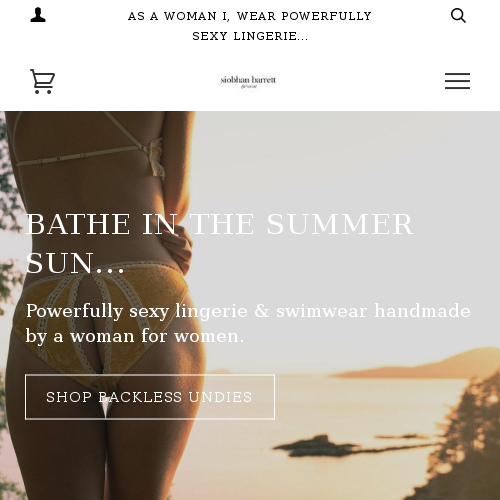Click the small tagline beneath the logo name
Image resolution: width=500 pixels, height=500 pixels.
(x=249, y=86)
